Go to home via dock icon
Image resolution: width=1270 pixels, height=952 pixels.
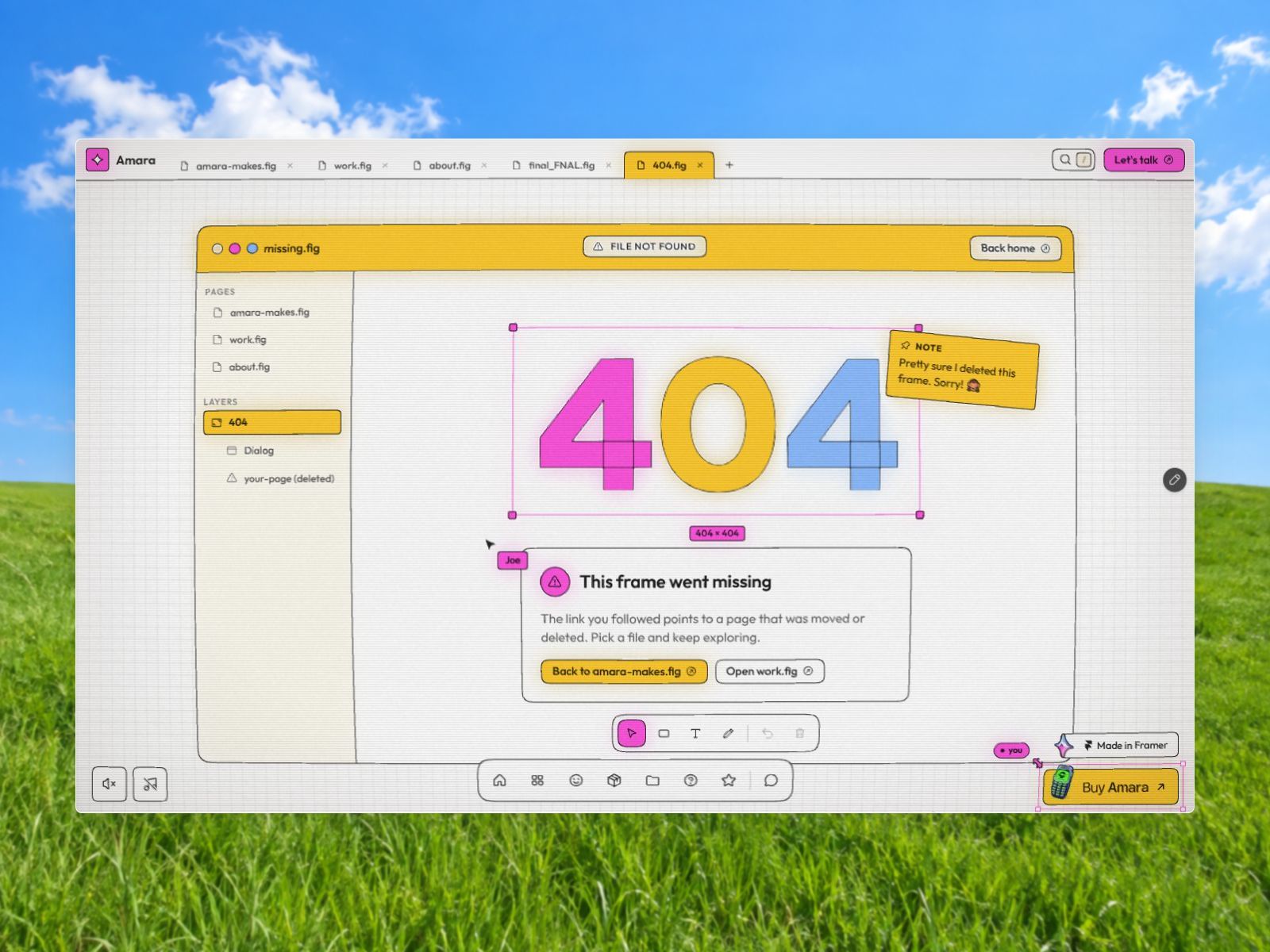click(x=500, y=781)
